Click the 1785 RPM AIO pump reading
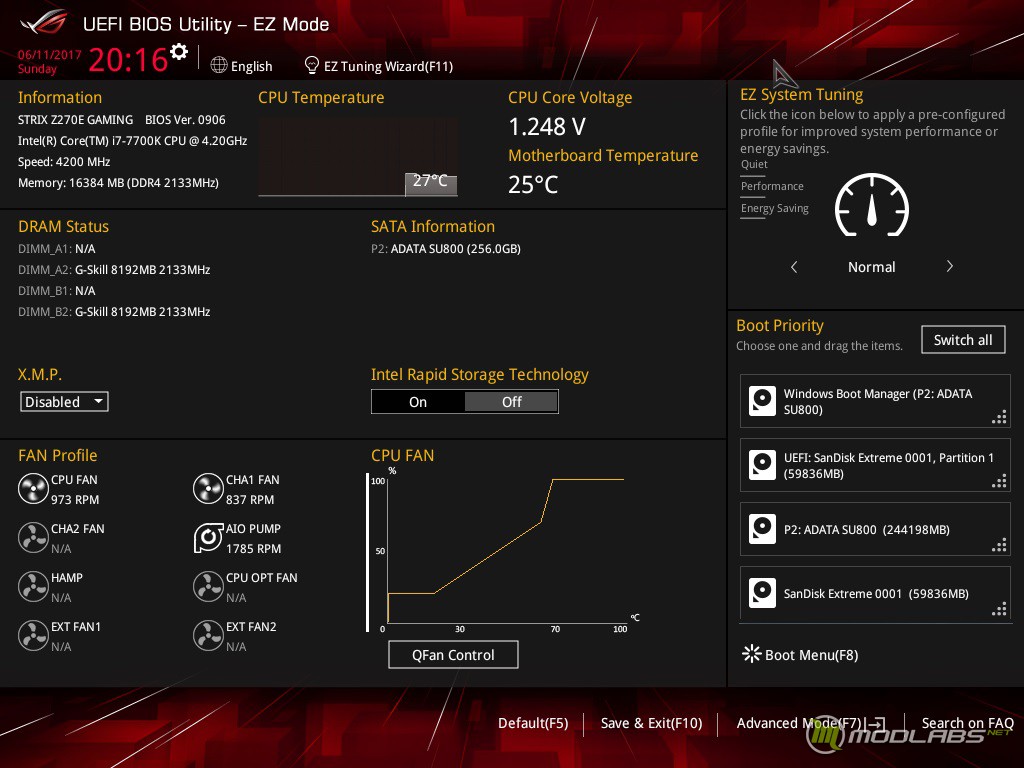 pos(253,549)
